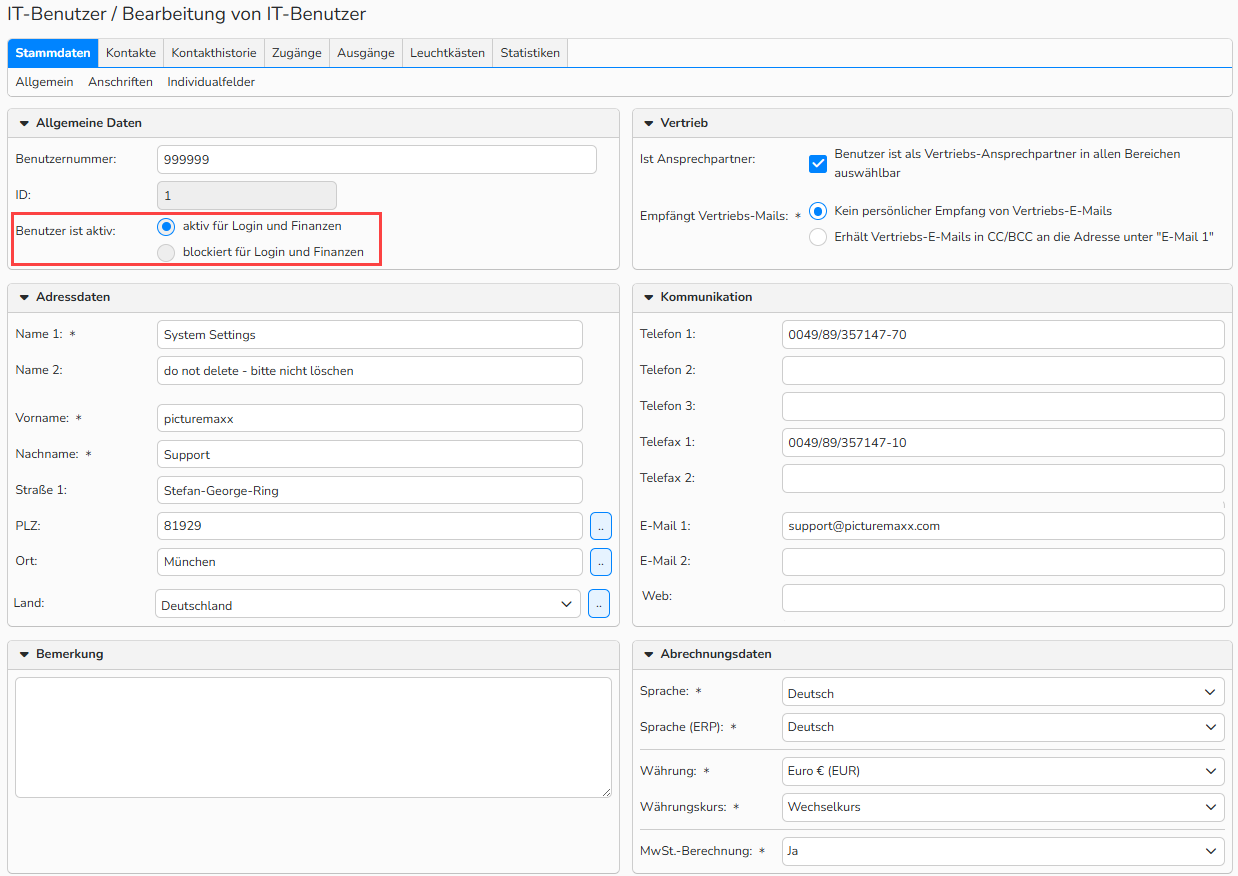Open the Währung dropdown
This screenshot has height=876, width=1238.
click(x=1003, y=771)
